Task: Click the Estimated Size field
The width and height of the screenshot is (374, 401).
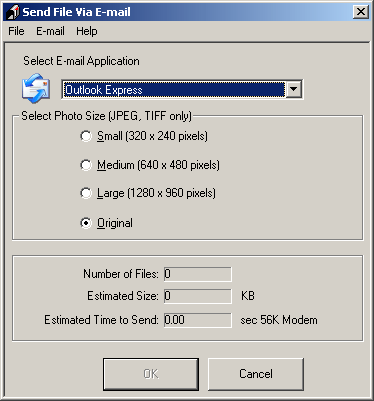Action: pos(198,296)
